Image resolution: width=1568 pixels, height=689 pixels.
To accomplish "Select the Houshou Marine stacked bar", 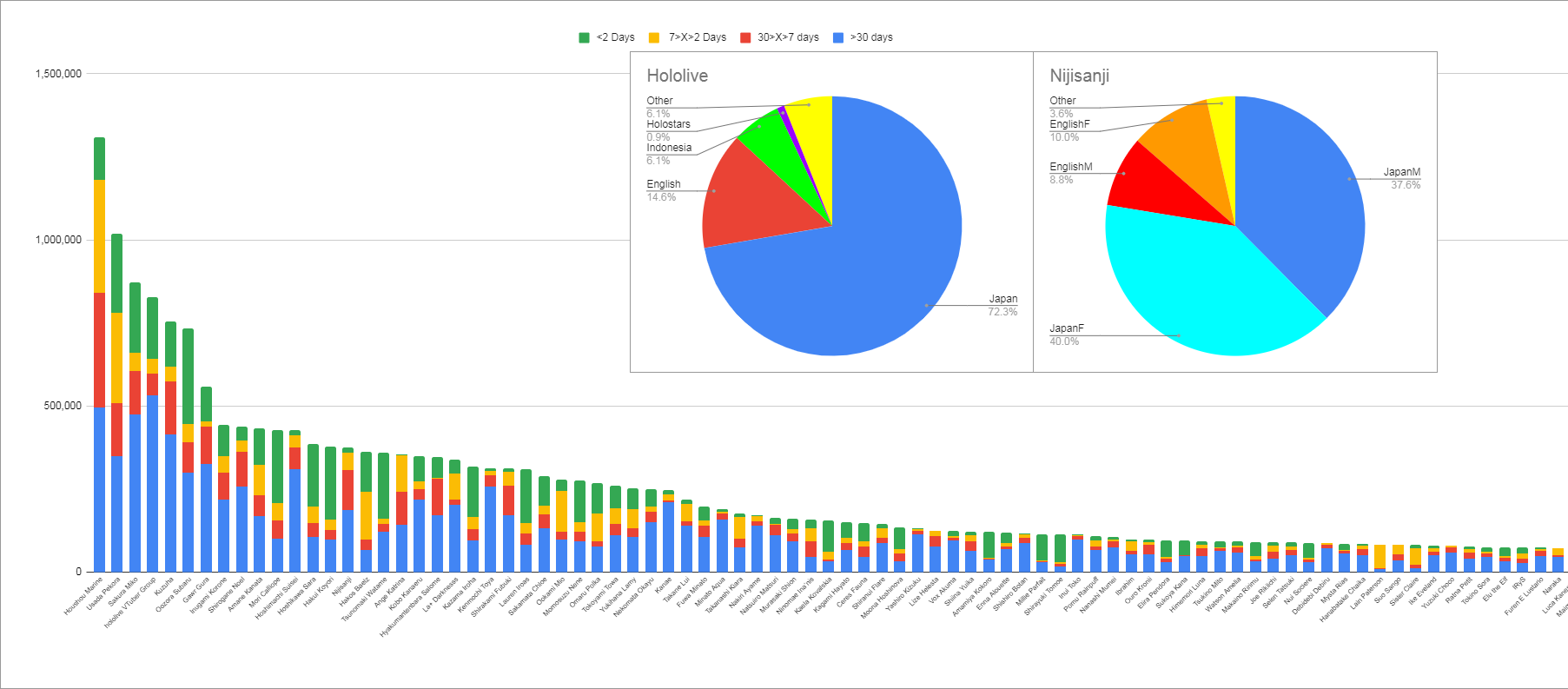I will [x=100, y=354].
